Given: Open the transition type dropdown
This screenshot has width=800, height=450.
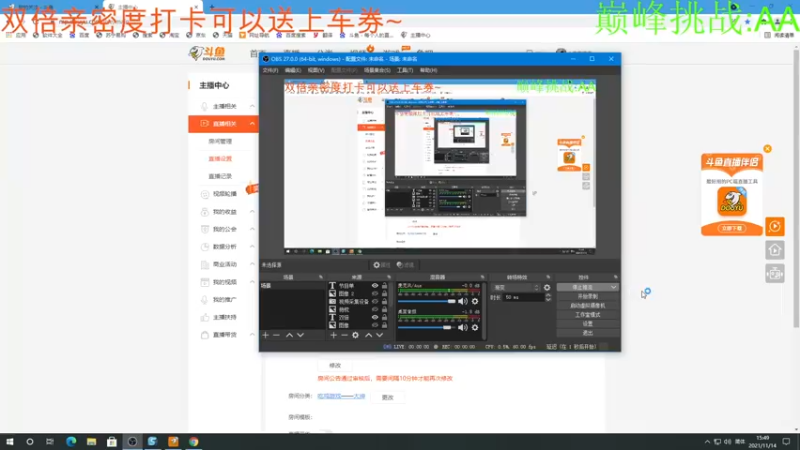Looking at the screenshot, I should click(515, 287).
